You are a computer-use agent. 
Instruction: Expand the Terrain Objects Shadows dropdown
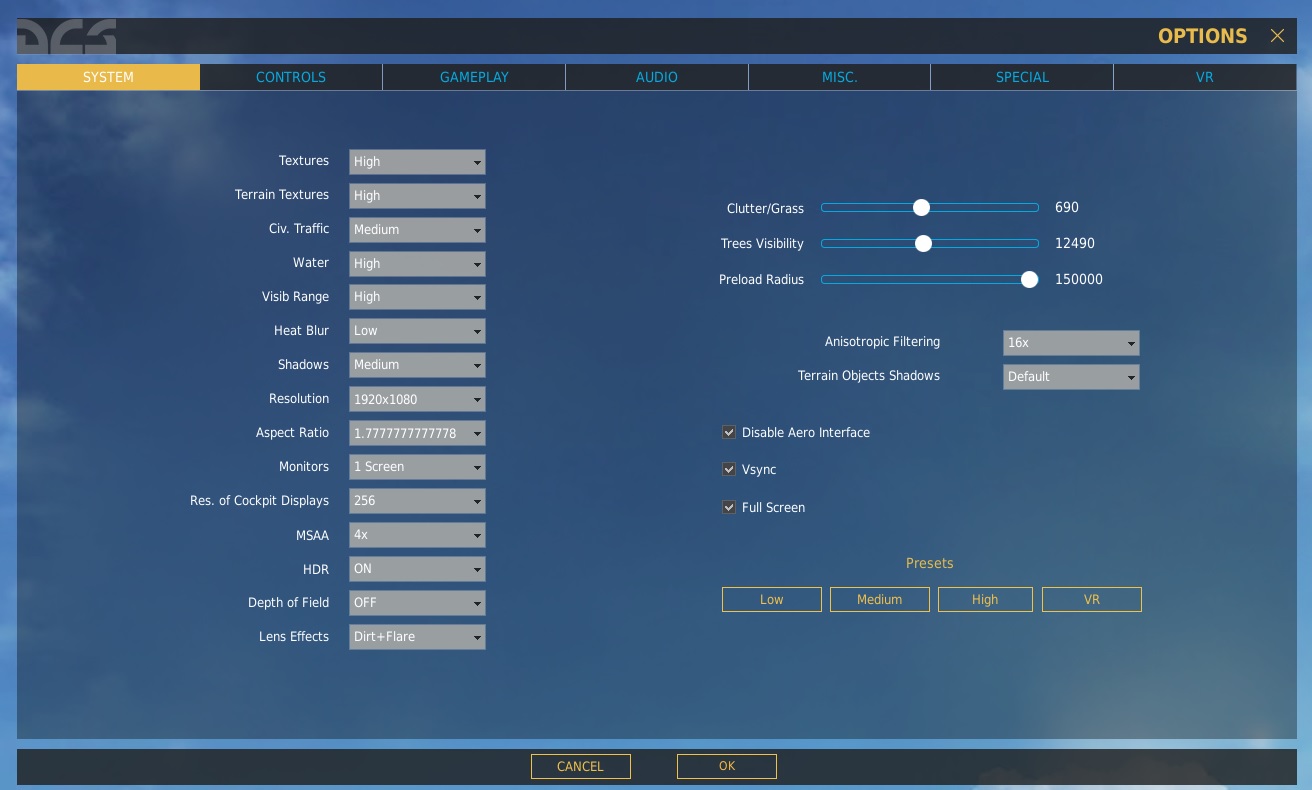pyautogui.click(x=1071, y=377)
